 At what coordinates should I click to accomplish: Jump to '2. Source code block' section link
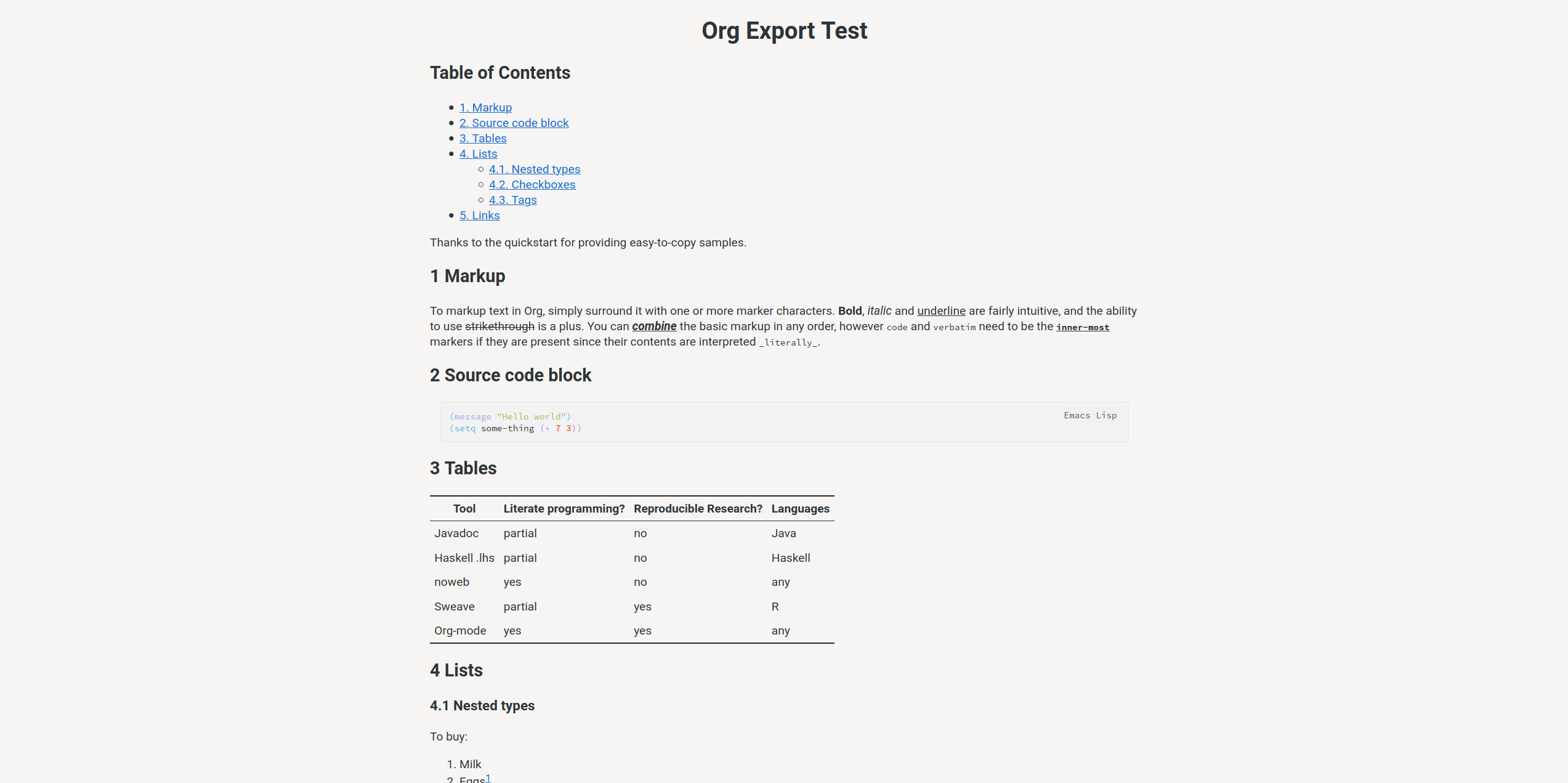(514, 123)
